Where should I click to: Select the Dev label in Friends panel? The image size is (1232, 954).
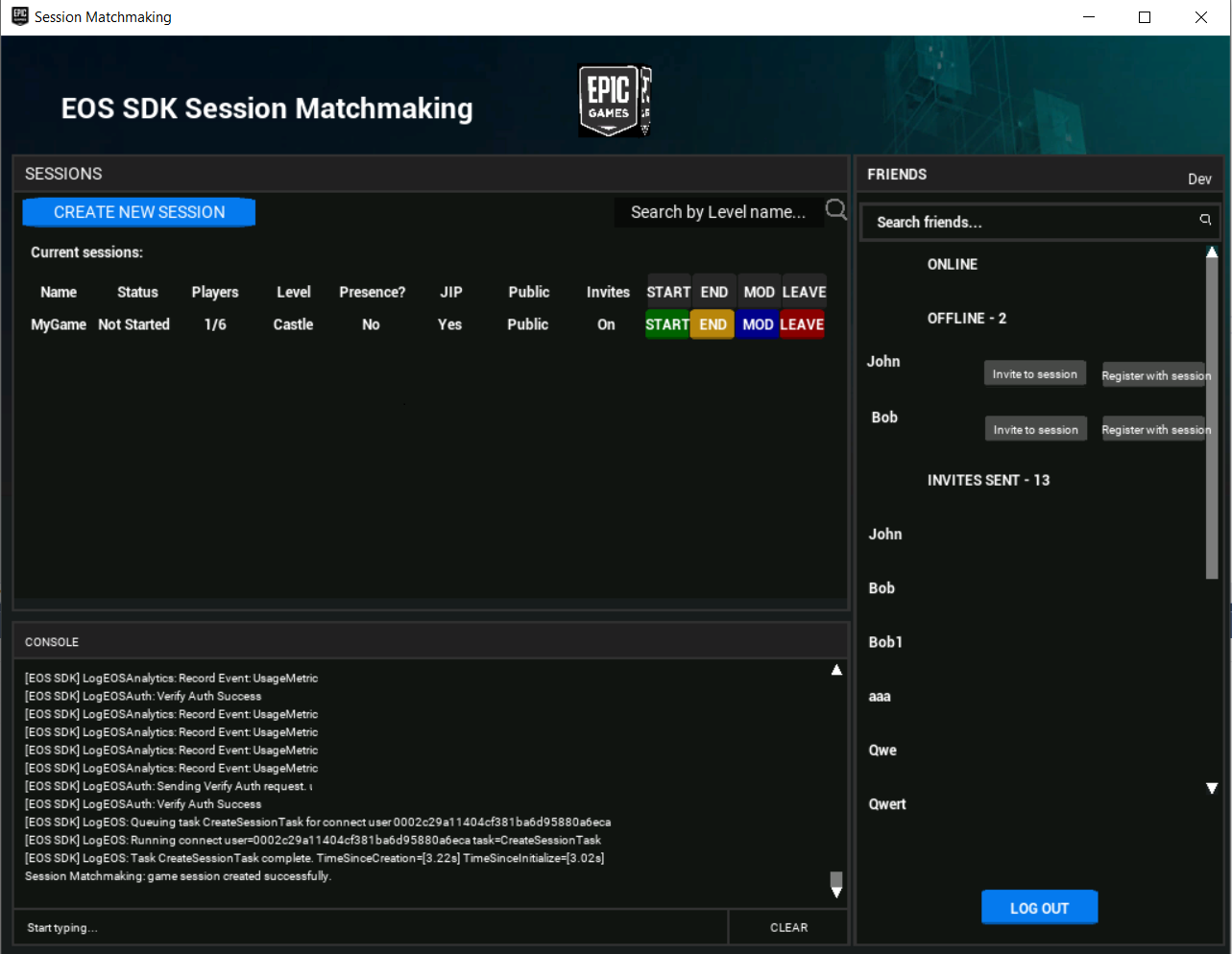pyautogui.click(x=1199, y=179)
